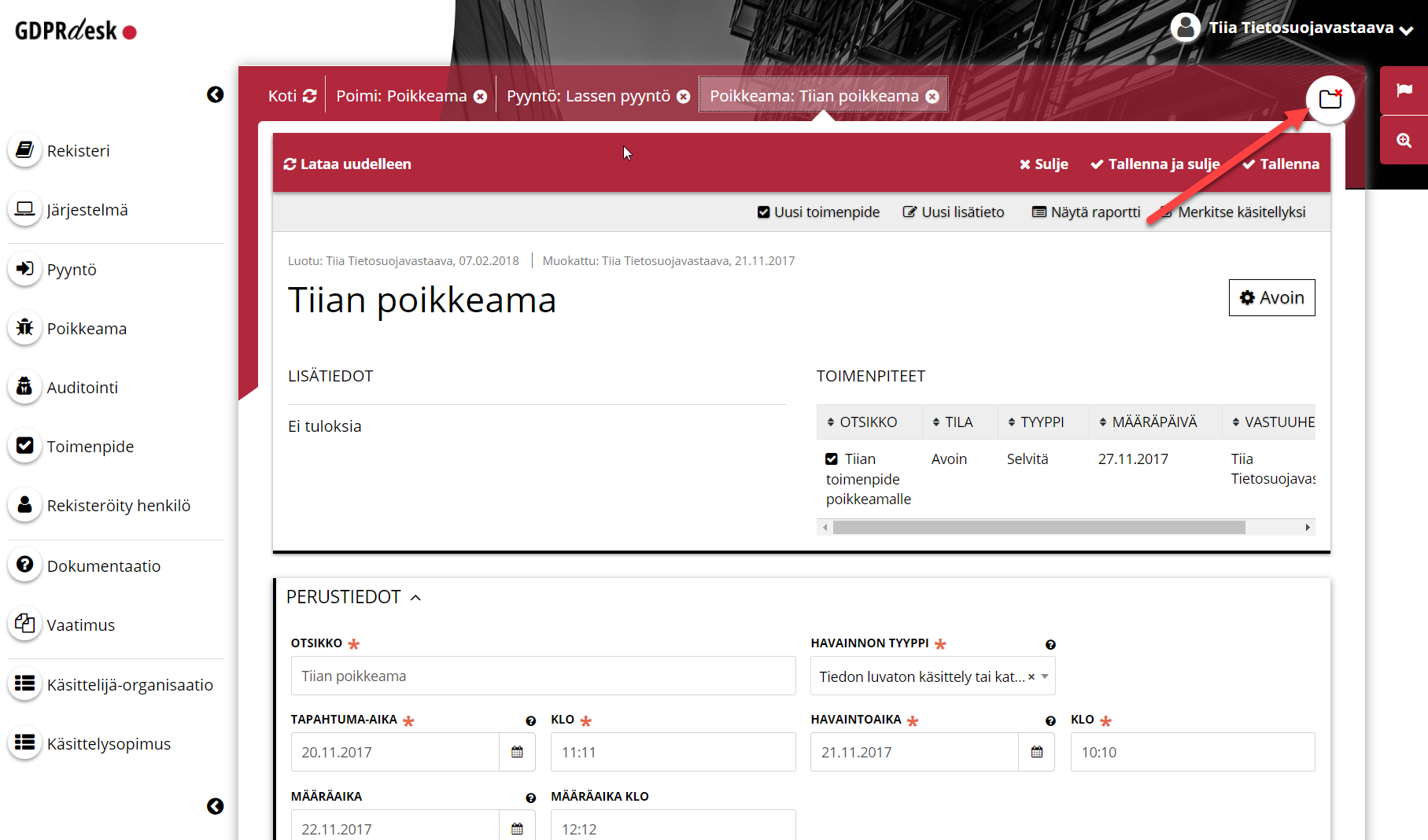Click the flag icon on right edge
The image size is (1428, 840).
(x=1404, y=90)
